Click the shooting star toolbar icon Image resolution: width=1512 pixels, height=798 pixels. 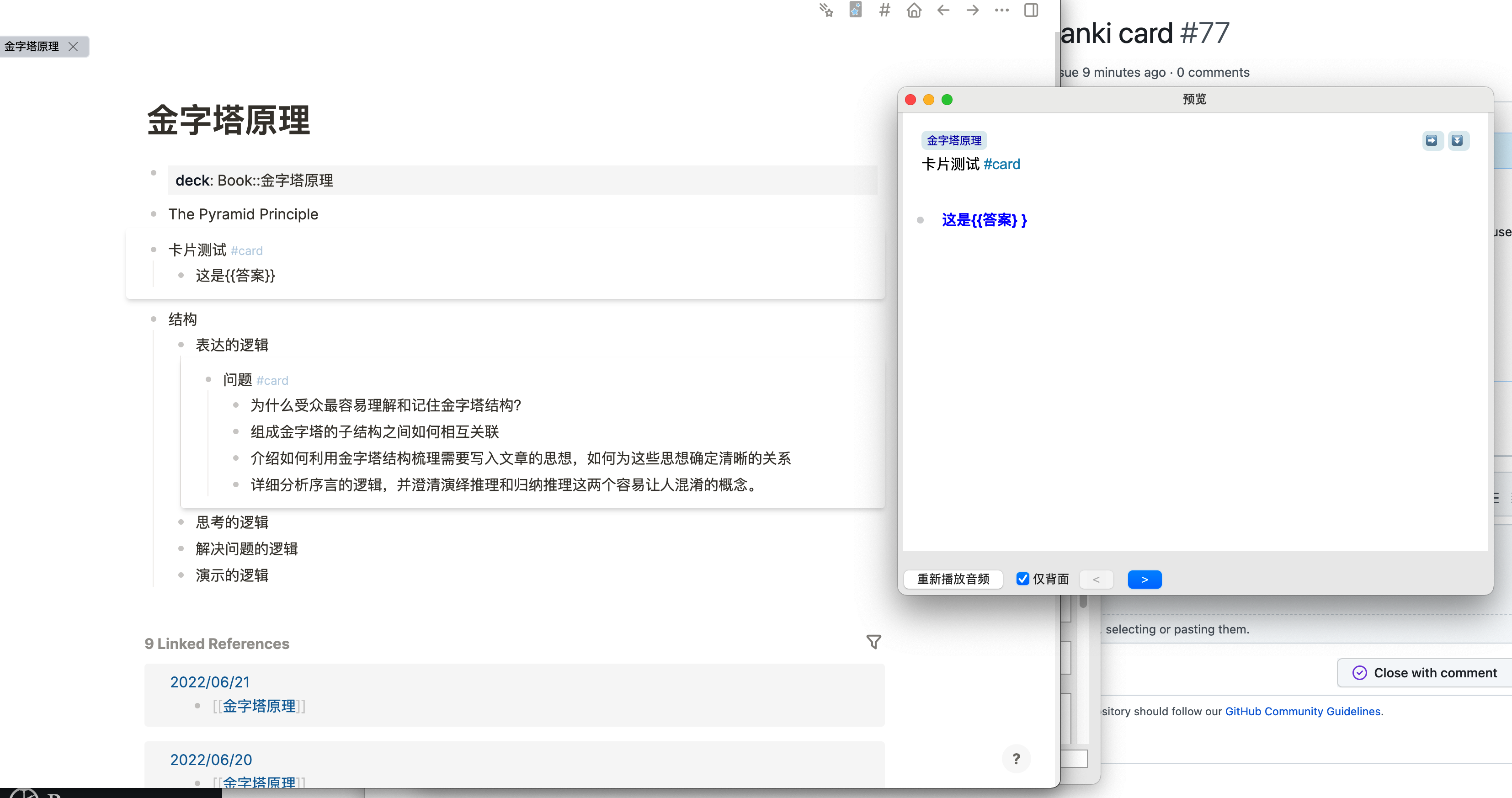tap(826, 10)
